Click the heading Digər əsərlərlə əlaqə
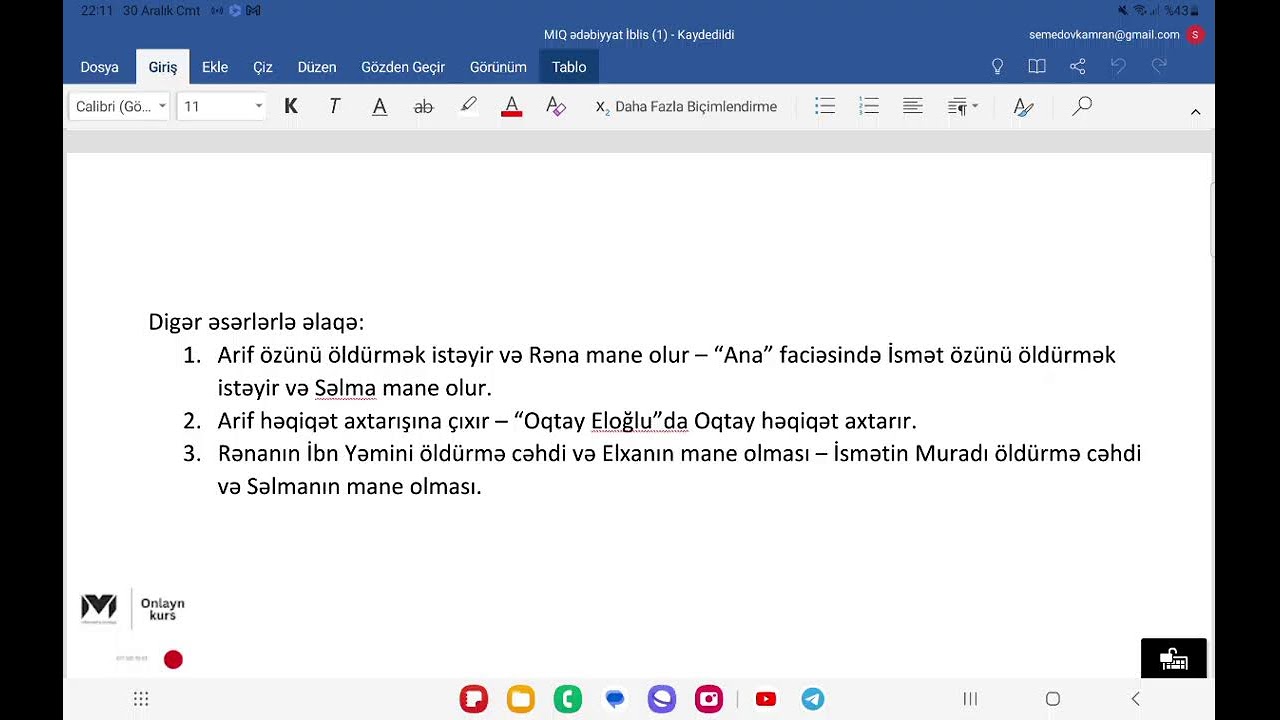 [256, 322]
